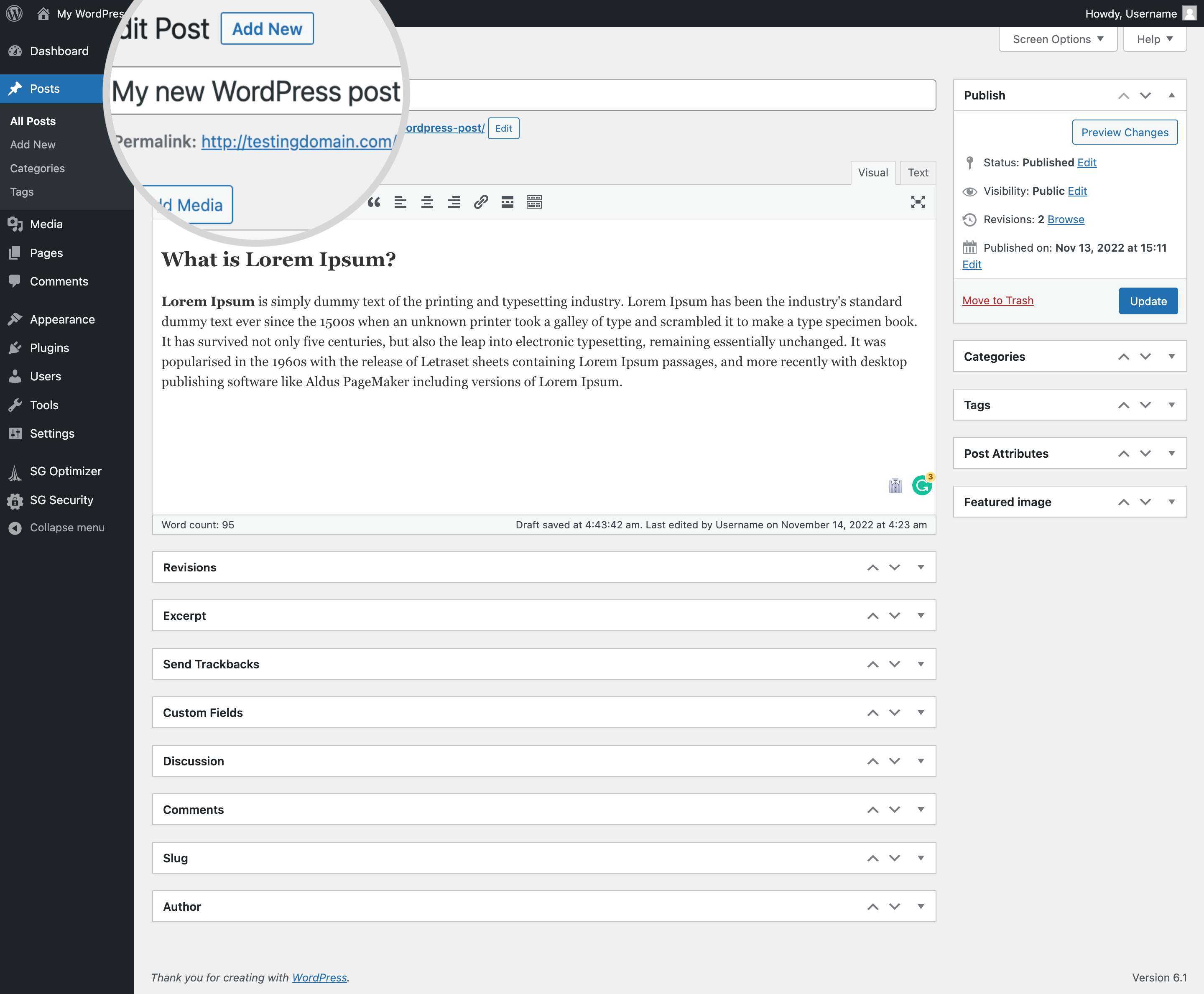Expand the Send Trackbacks panel
1204x994 pixels.
[921, 664]
